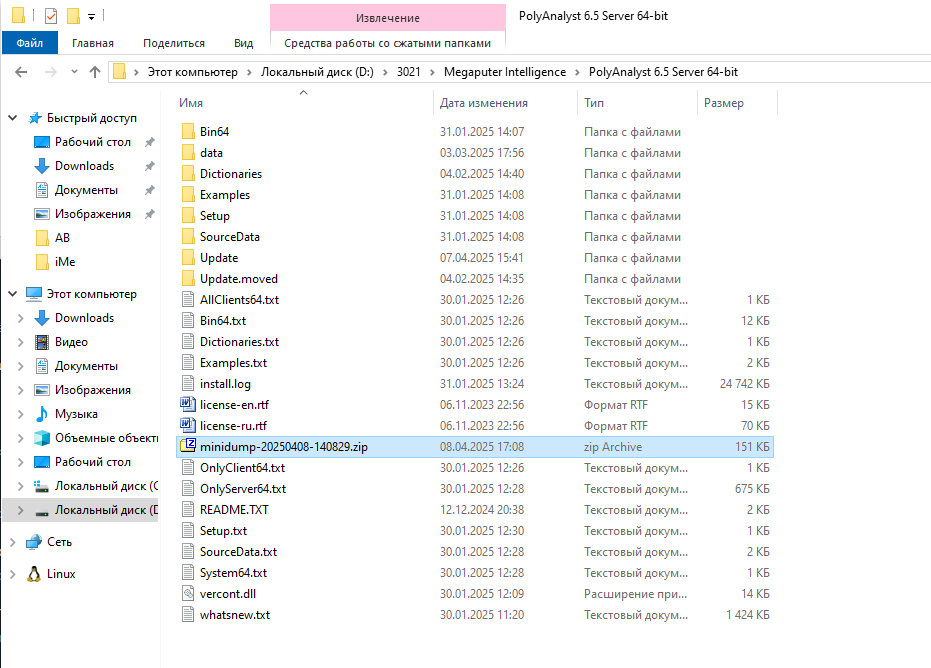The width and height of the screenshot is (931, 668).
Task: Switch to the Главная ribbon tab
Action: (93, 43)
